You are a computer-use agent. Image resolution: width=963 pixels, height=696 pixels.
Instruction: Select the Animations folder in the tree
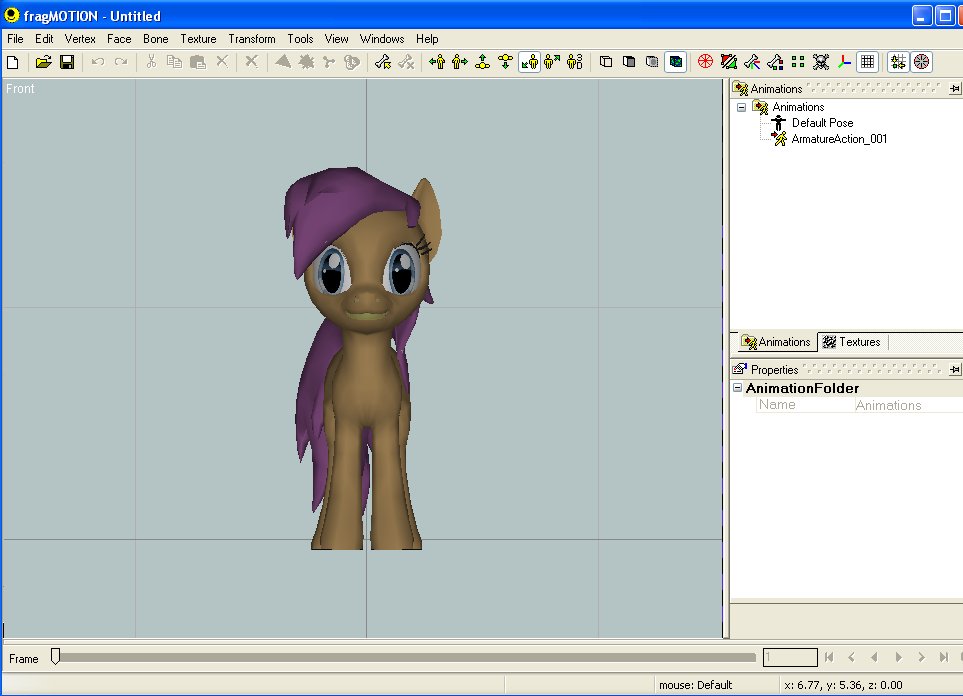[798, 107]
